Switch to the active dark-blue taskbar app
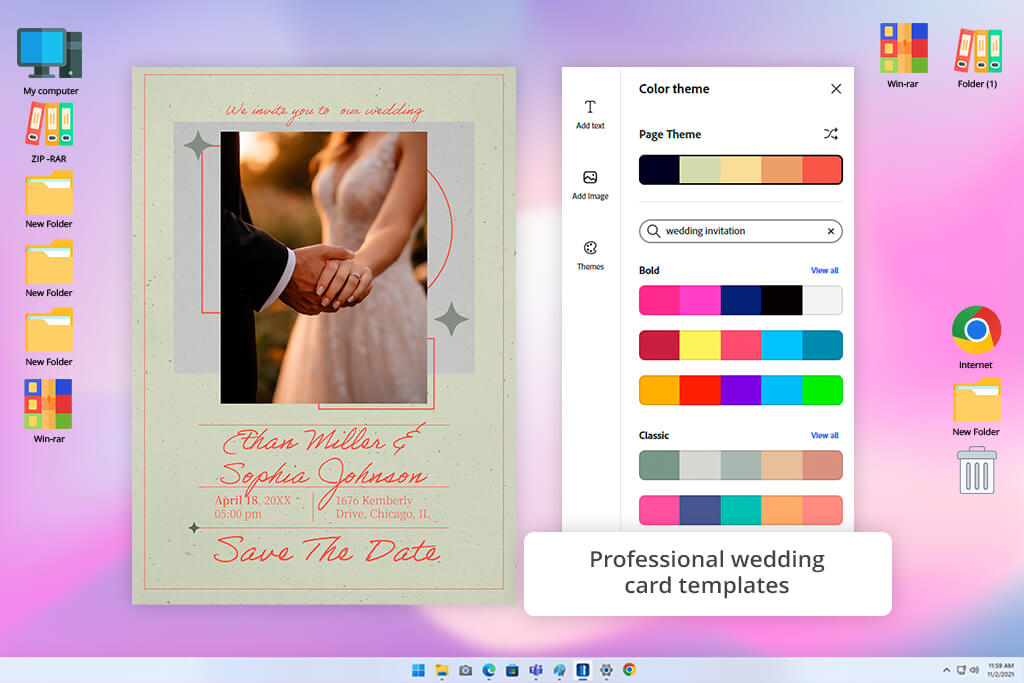The height and width of the screenshot is (683, 1024). 583,670
